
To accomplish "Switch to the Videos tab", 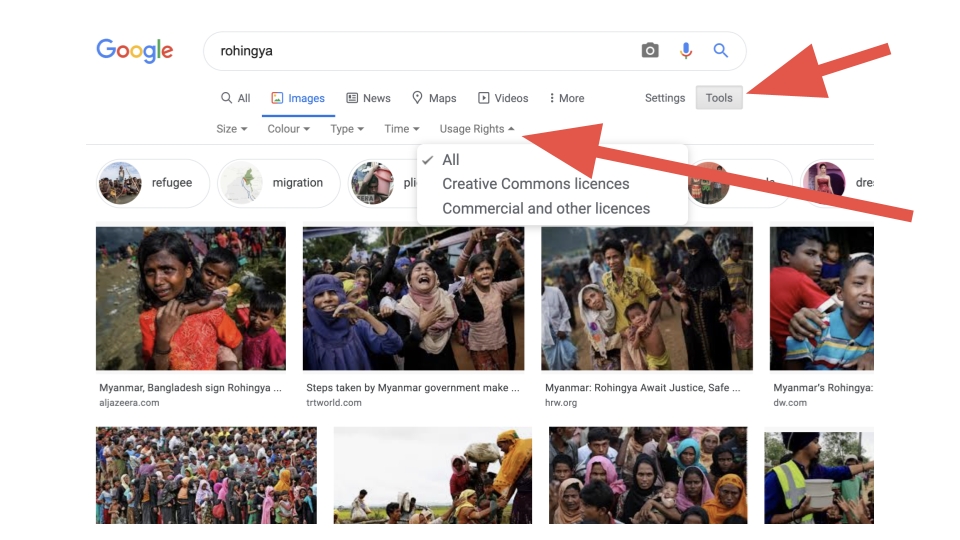I will (502, 98).
